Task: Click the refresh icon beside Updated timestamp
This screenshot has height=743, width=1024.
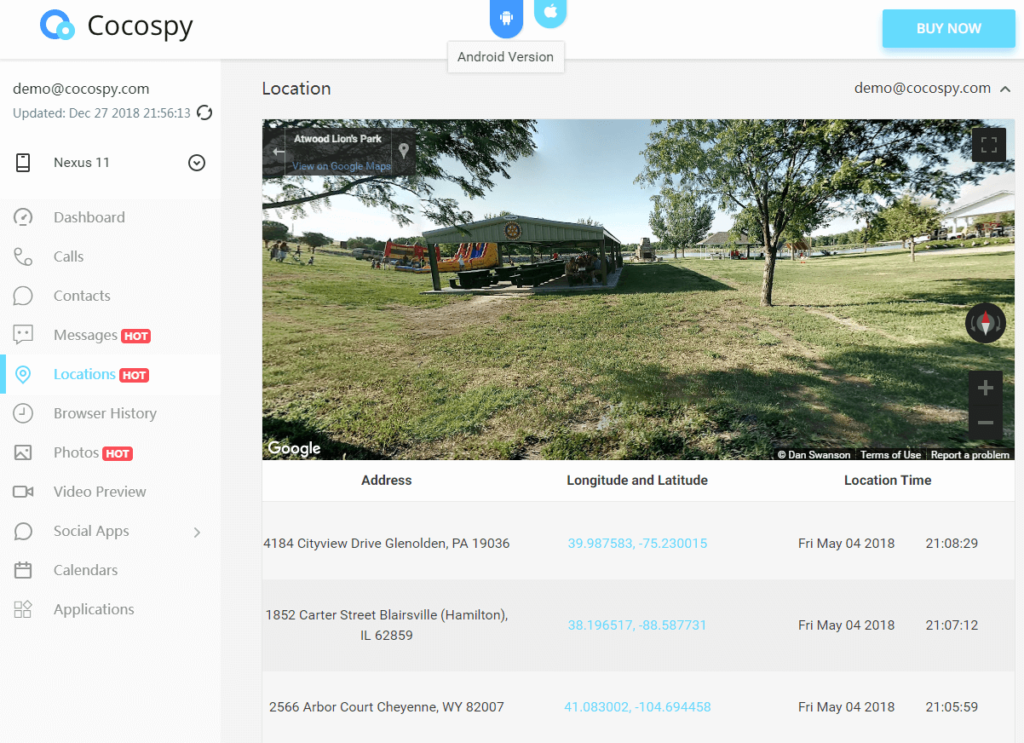Action: click(x=204, y=113)
